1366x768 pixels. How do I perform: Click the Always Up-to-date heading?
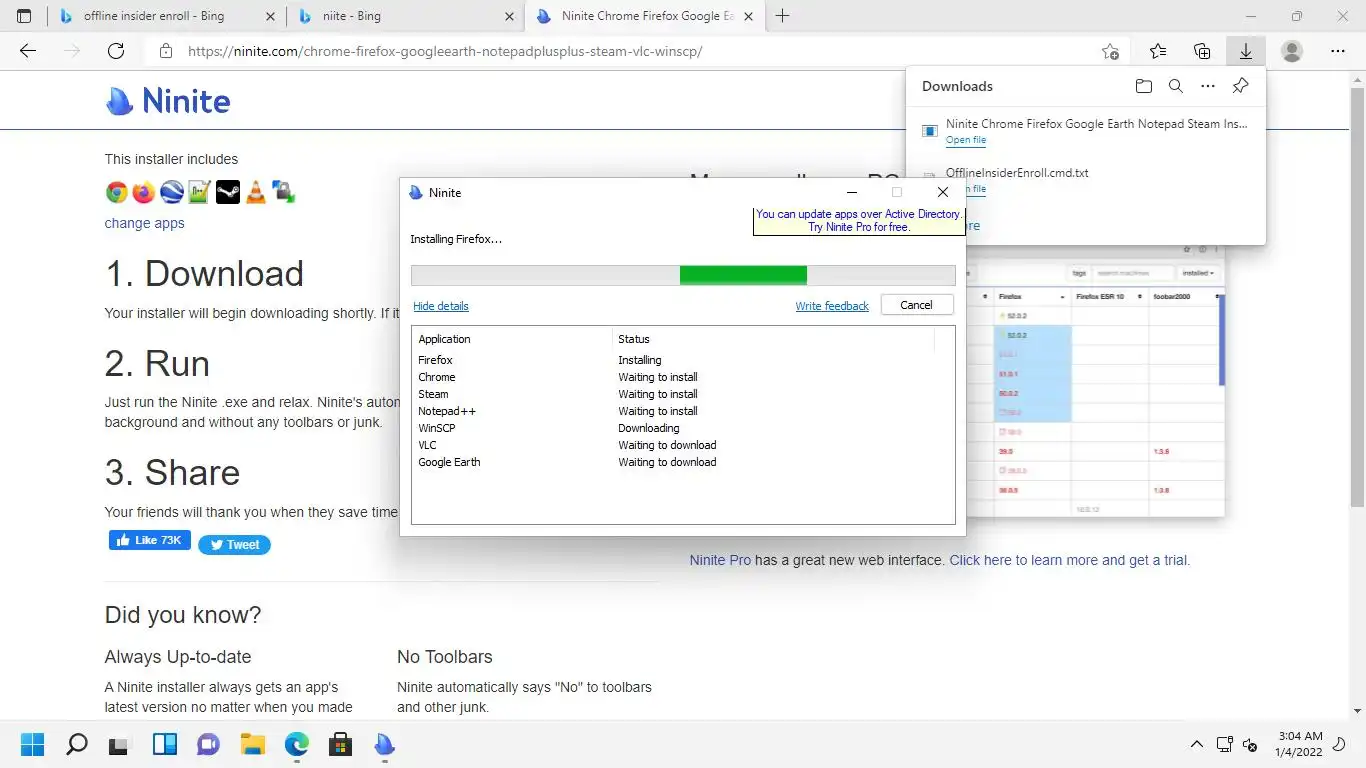pos(178,657)
